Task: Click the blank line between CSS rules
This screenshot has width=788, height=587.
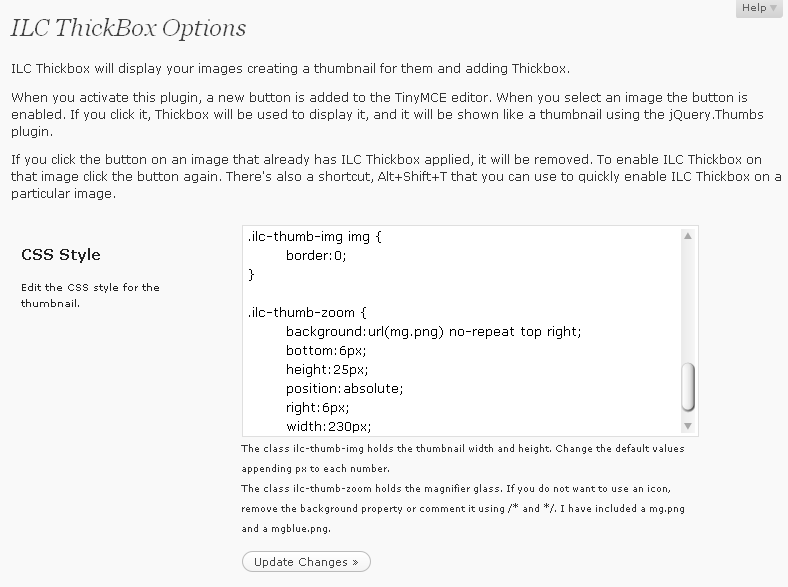Action: (462, 294)
